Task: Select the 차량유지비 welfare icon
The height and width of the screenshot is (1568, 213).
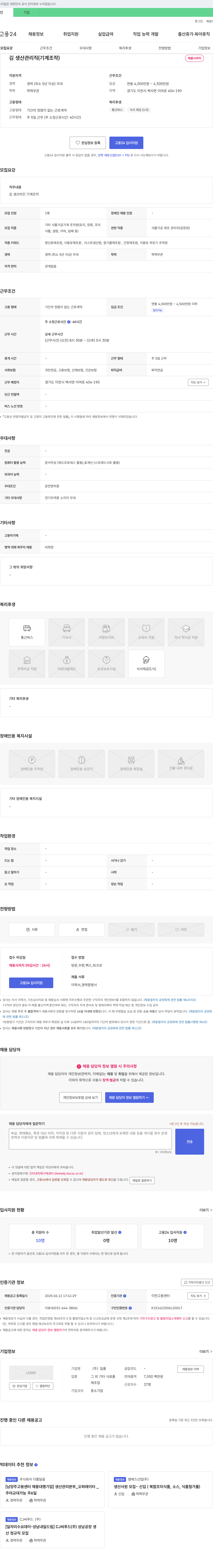Action: pos(106,632)
